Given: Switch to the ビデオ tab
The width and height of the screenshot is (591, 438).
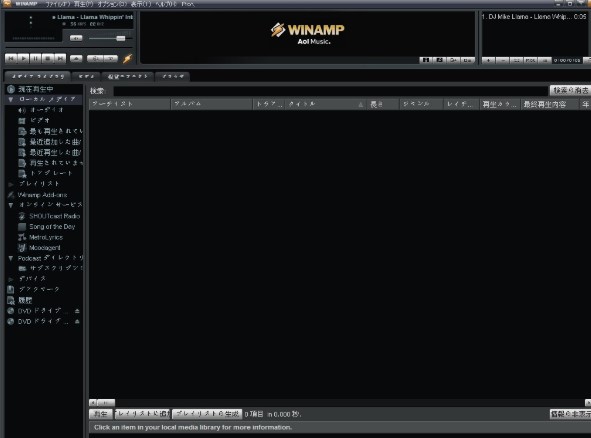Looking at the screenshot, I should click(86, 77).
